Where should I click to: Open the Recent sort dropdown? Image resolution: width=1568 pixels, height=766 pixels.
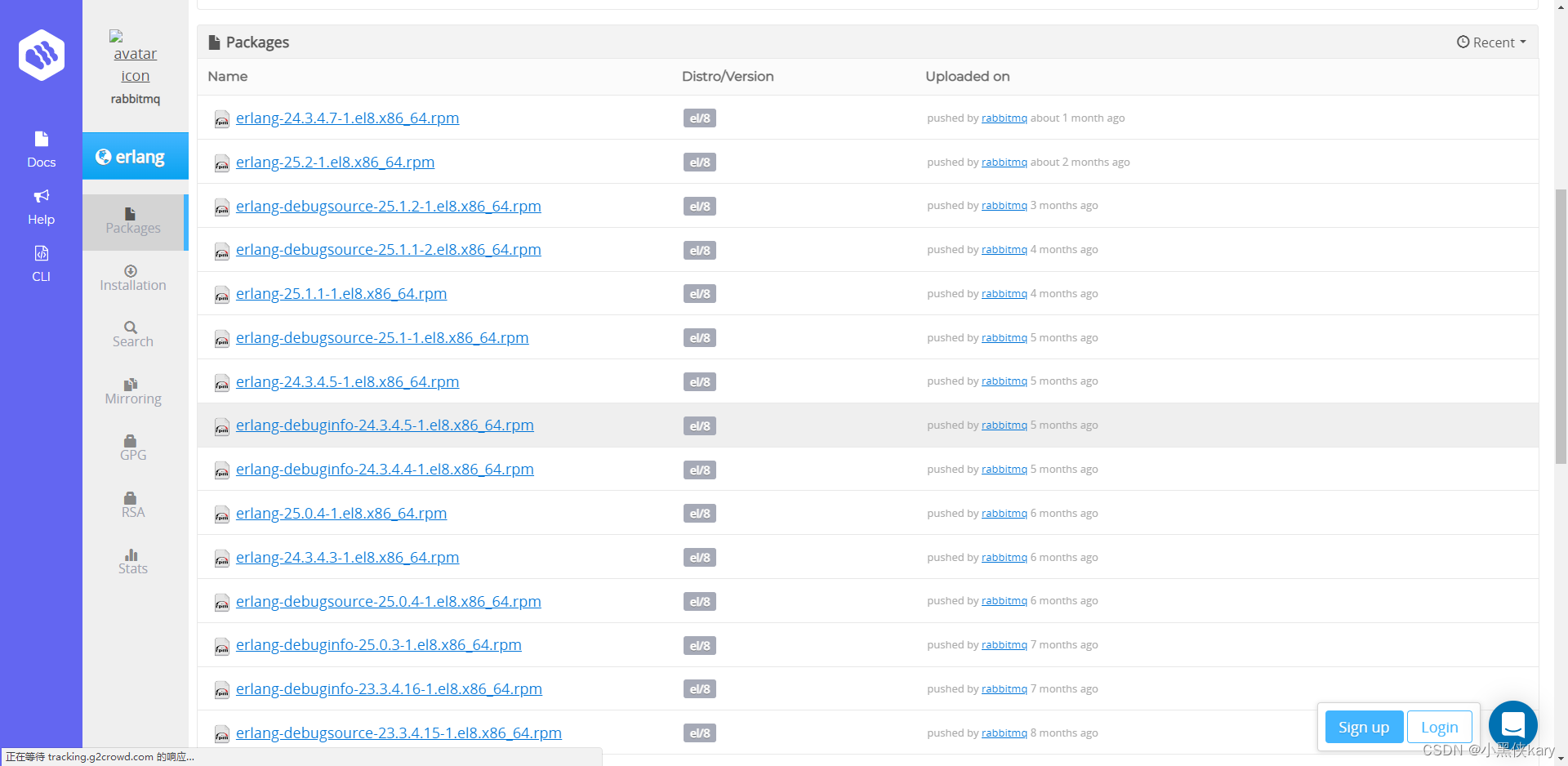click(x=1491, y=42)
